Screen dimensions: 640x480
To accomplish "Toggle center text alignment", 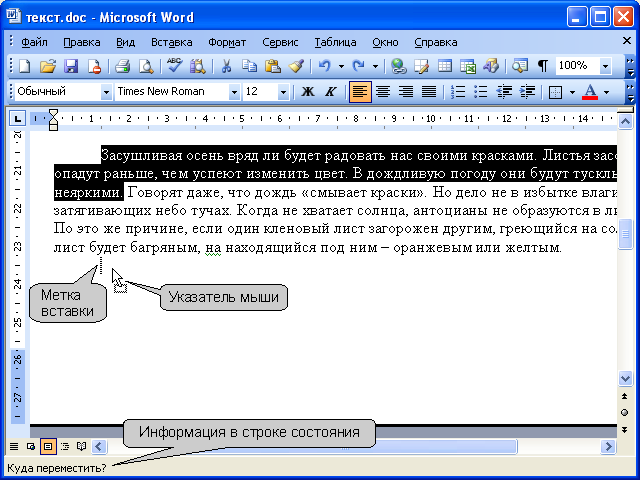I will pos(382,91).
